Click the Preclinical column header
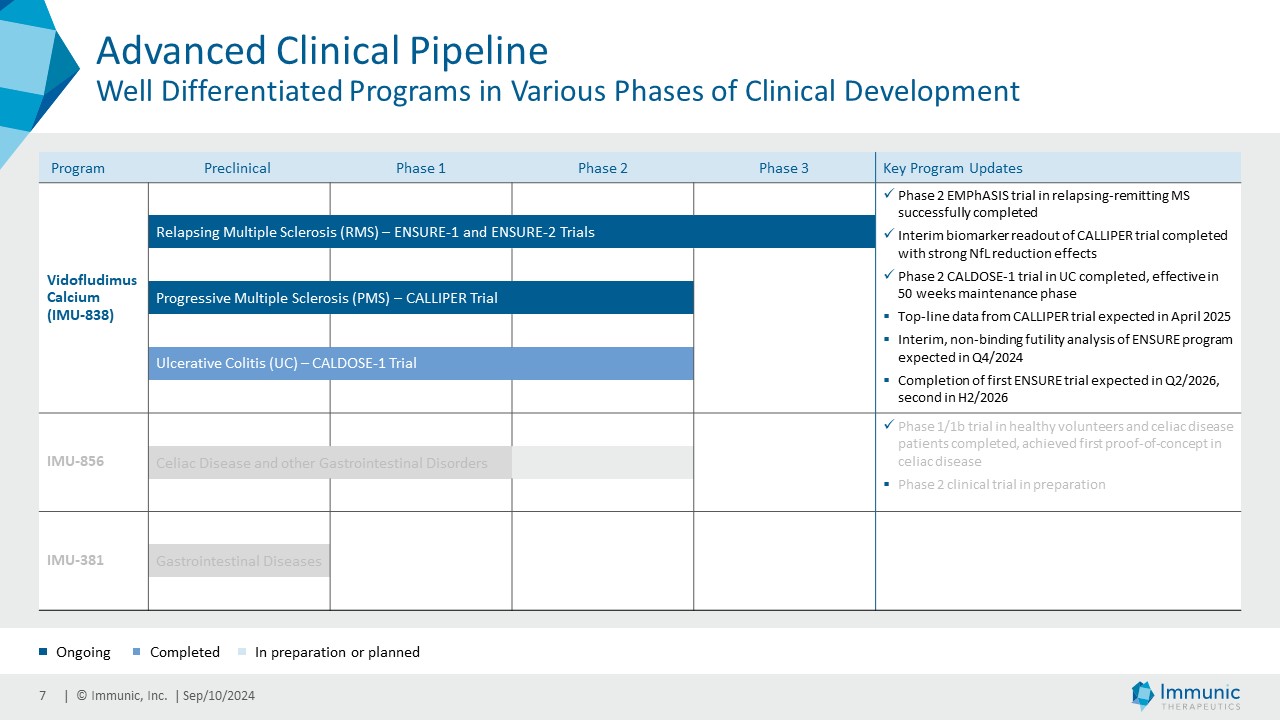Screen dimensions: 1280x720 coord(237,168)
